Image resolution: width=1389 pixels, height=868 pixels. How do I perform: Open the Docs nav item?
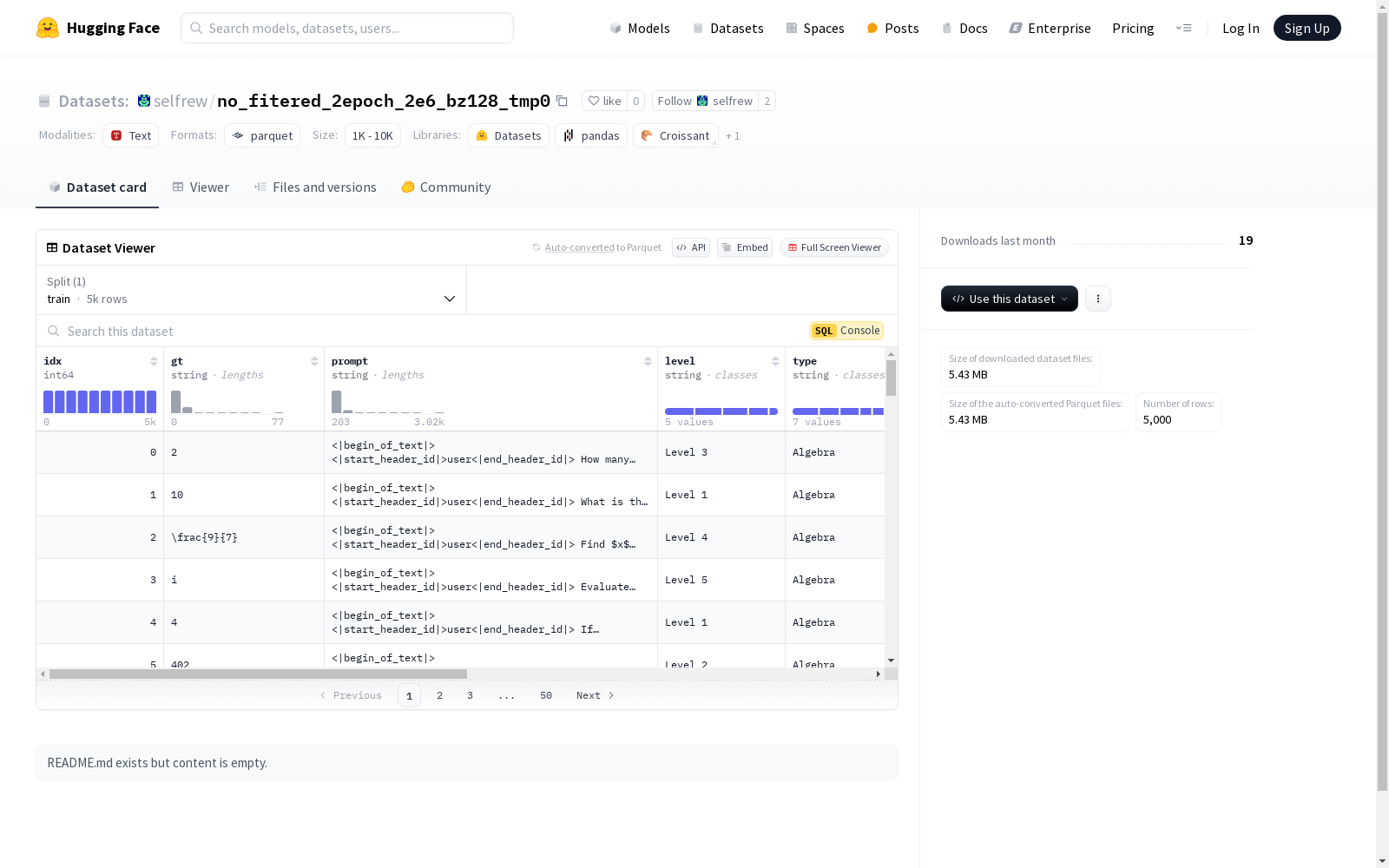[x=964, y=28]
